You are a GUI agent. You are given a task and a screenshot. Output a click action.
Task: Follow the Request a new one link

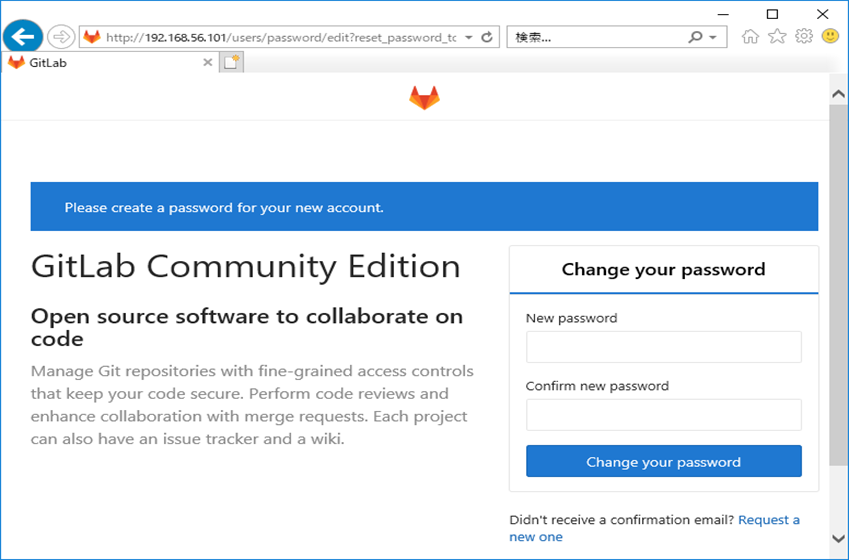[654, 528]
